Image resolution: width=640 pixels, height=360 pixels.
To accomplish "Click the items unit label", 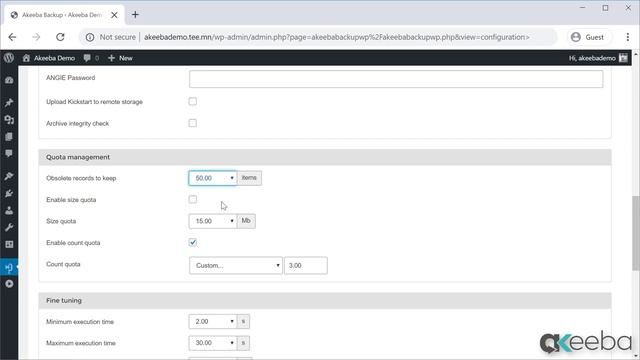I will [x=249, y=178].
